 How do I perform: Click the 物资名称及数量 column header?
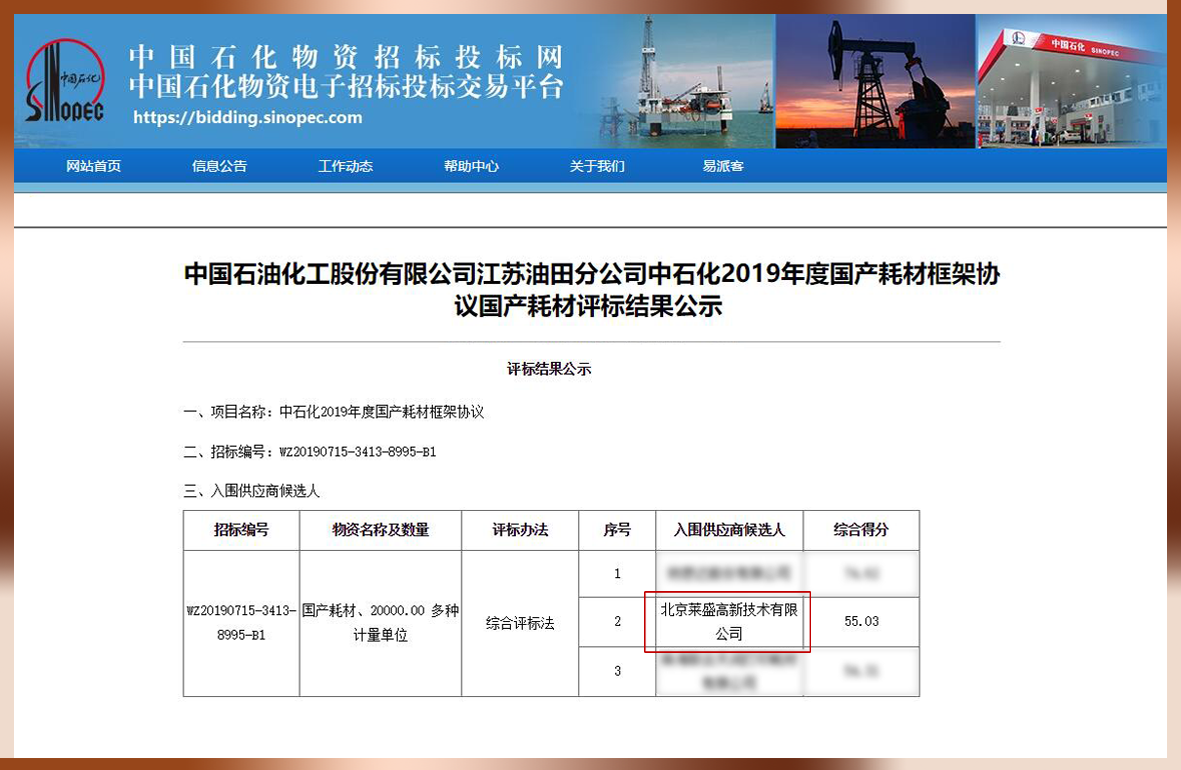click(x=380, y=530)
